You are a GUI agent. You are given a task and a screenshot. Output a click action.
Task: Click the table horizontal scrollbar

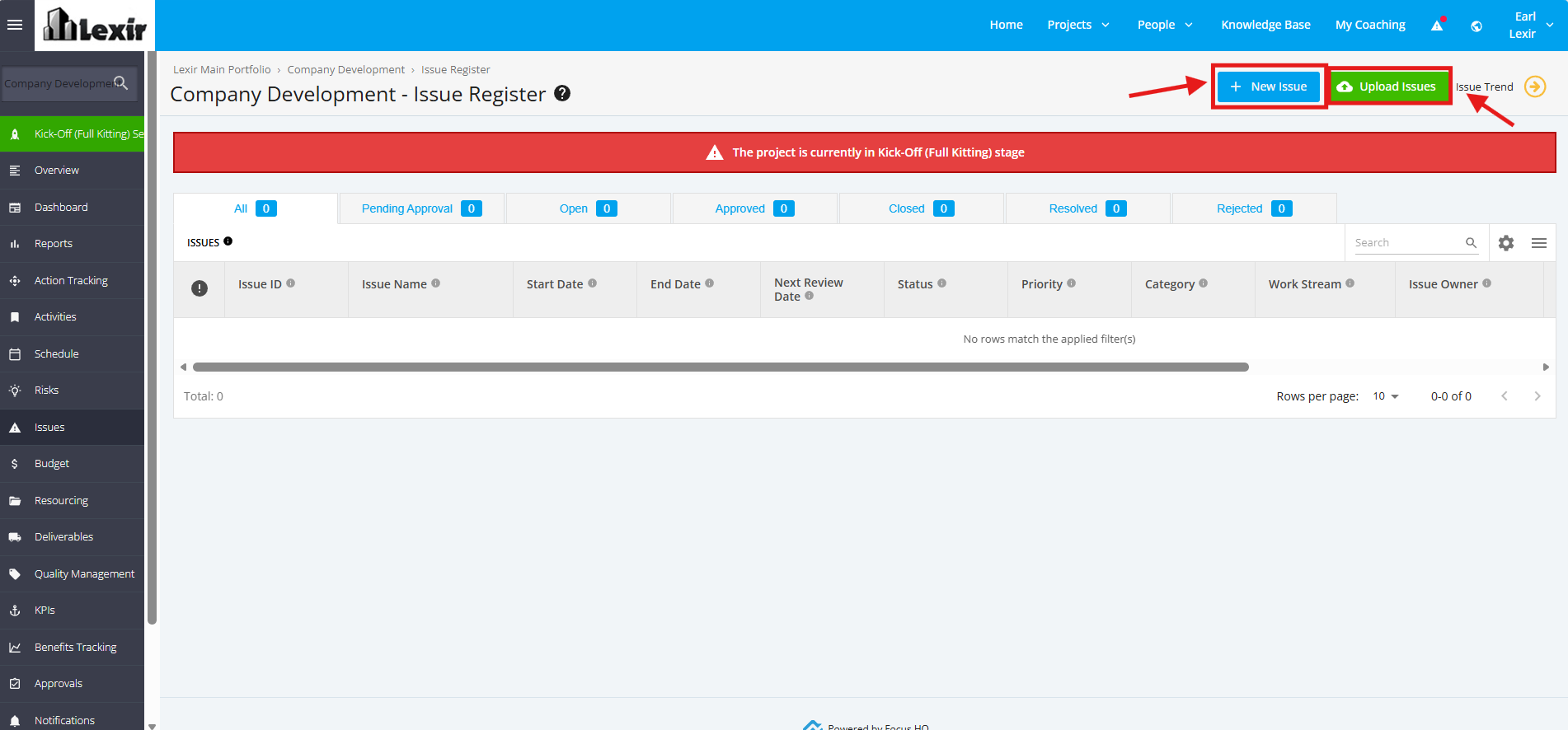click(x=721, y=367)
